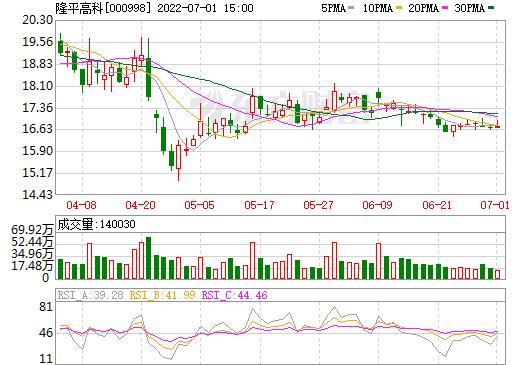Click the 5PMA gray legend swatch
520x365 pixels.
point(351,8)
